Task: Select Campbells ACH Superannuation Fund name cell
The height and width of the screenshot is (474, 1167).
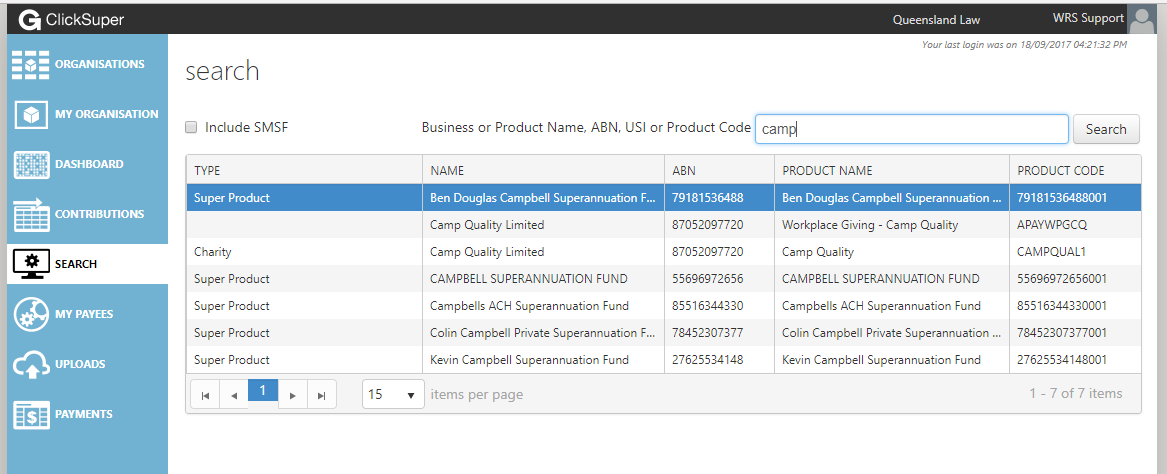Action: pos(543,306)
